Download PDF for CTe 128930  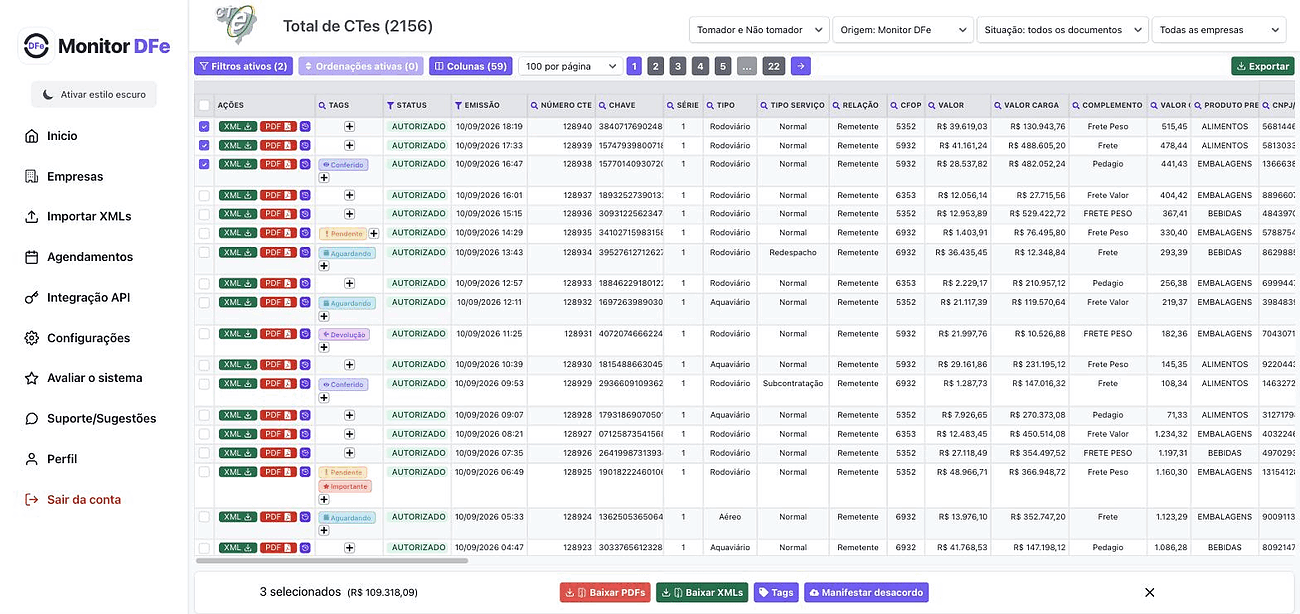click(x=278, y=364)
